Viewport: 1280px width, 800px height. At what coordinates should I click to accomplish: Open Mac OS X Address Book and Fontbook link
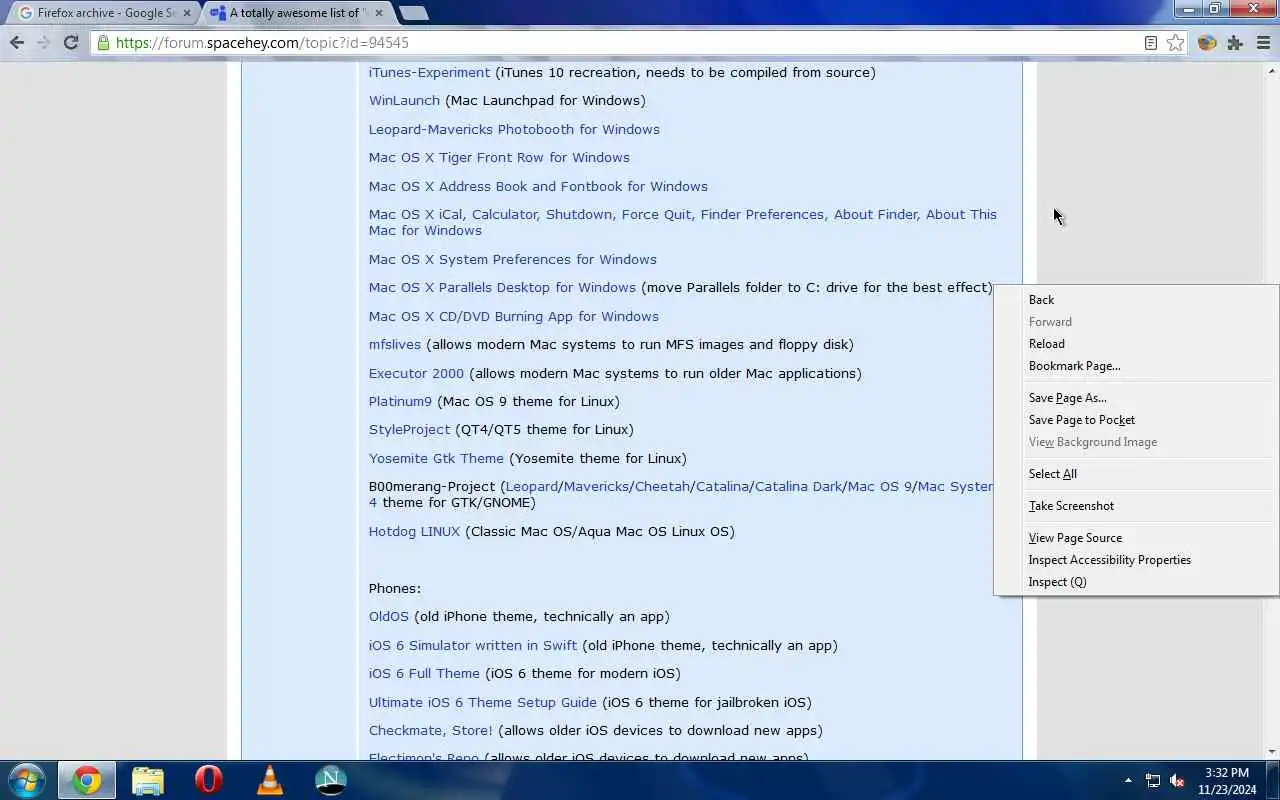(538, 186)
